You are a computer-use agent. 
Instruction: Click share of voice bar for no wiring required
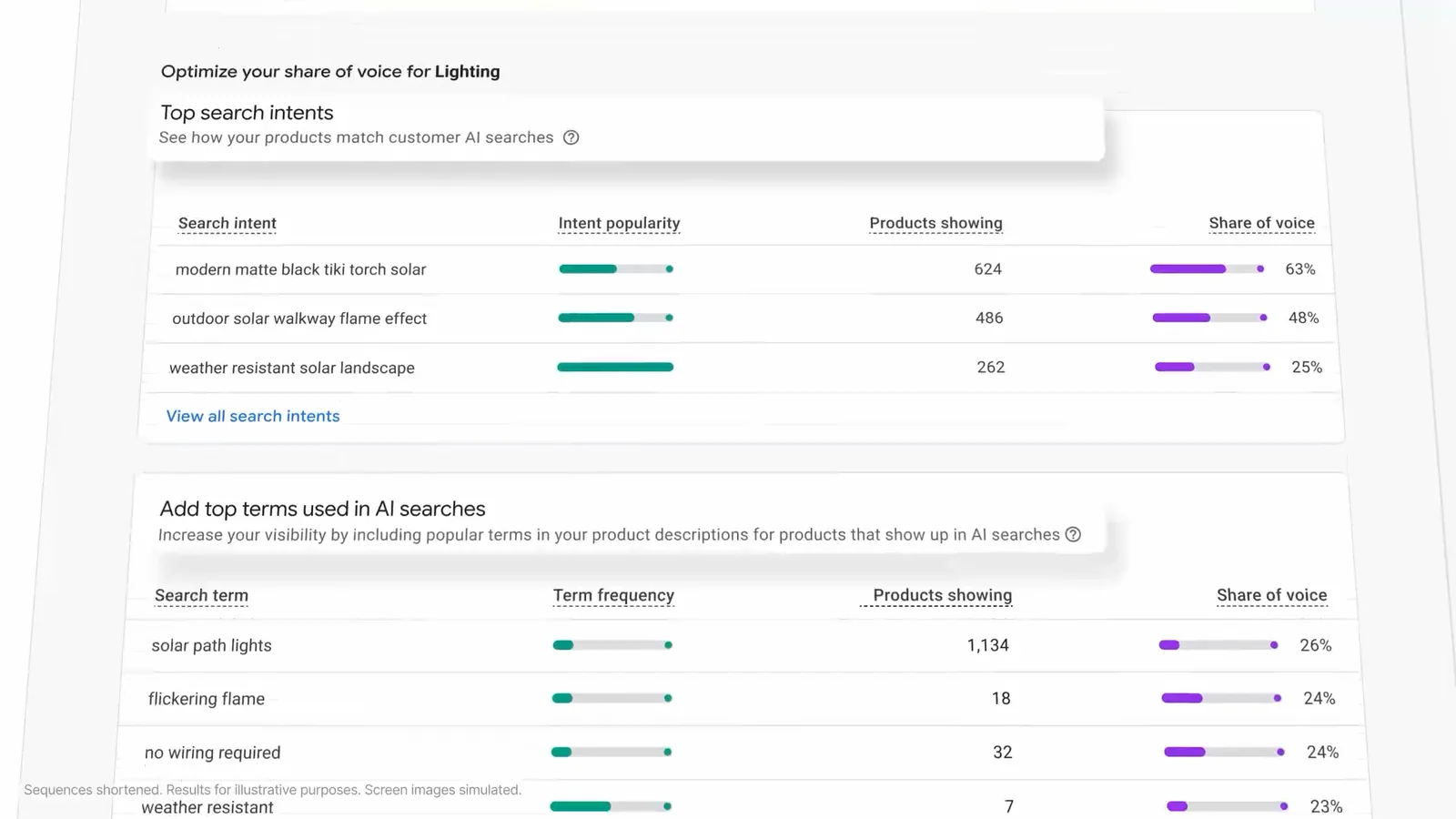point(1225,752)
